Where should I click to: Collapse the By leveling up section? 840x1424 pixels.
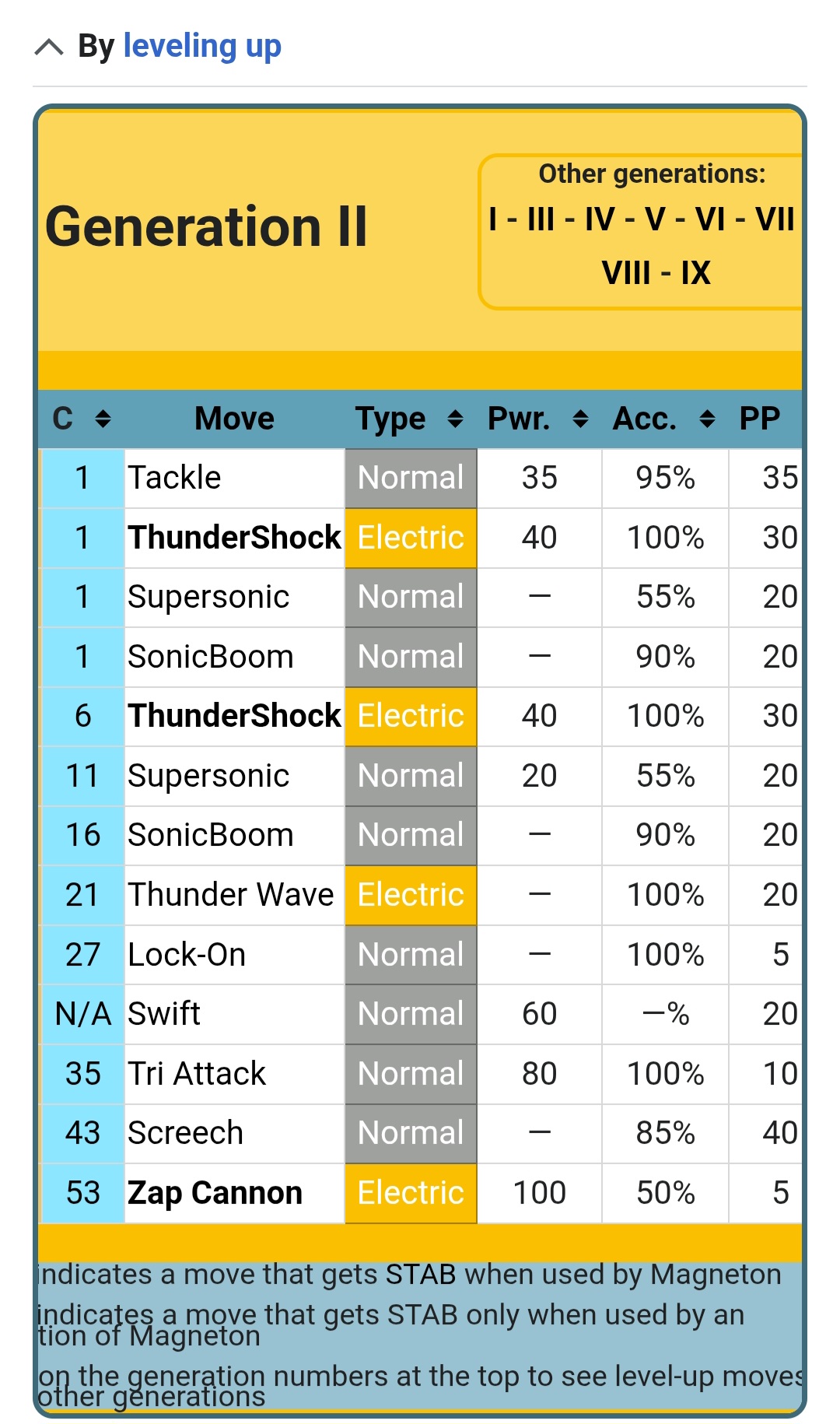[49, 47]
